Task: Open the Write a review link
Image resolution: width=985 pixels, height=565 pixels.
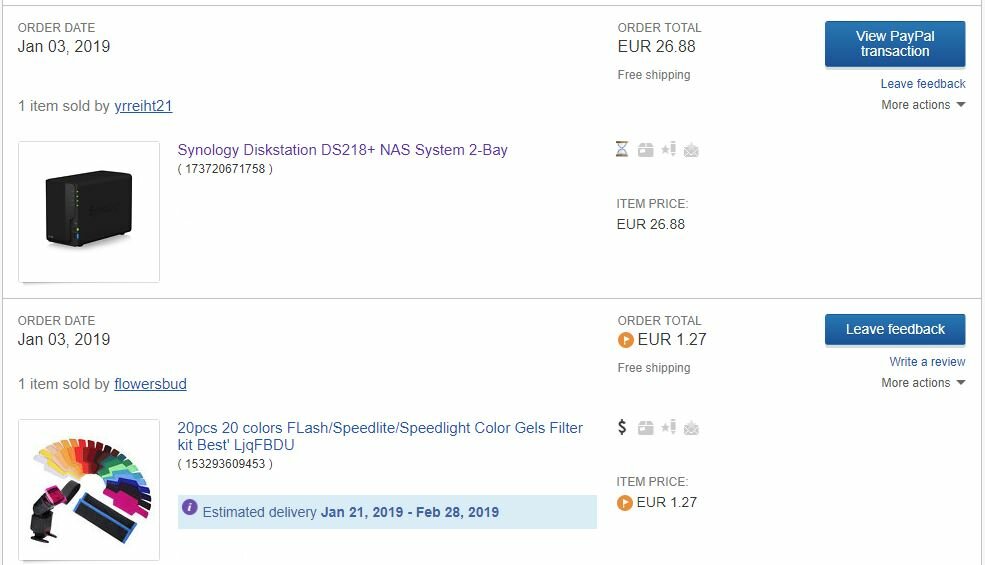Action: tap(927, 361)
